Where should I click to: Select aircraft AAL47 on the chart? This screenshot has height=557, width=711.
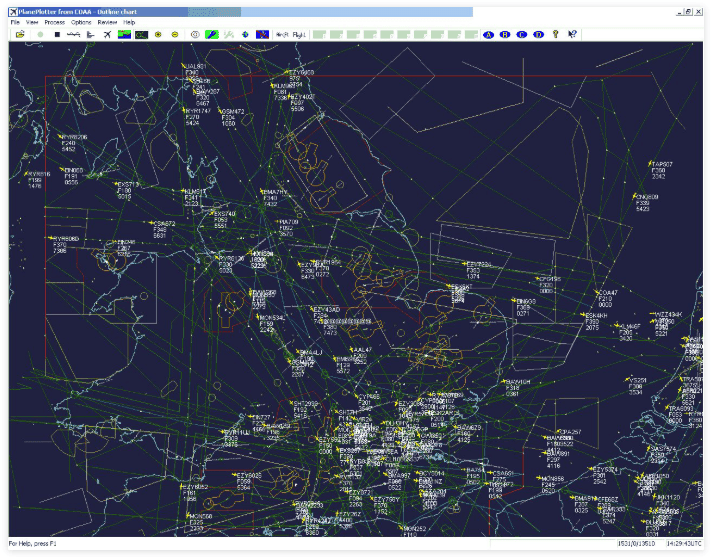pyautogui.click(x=362, y=350)
